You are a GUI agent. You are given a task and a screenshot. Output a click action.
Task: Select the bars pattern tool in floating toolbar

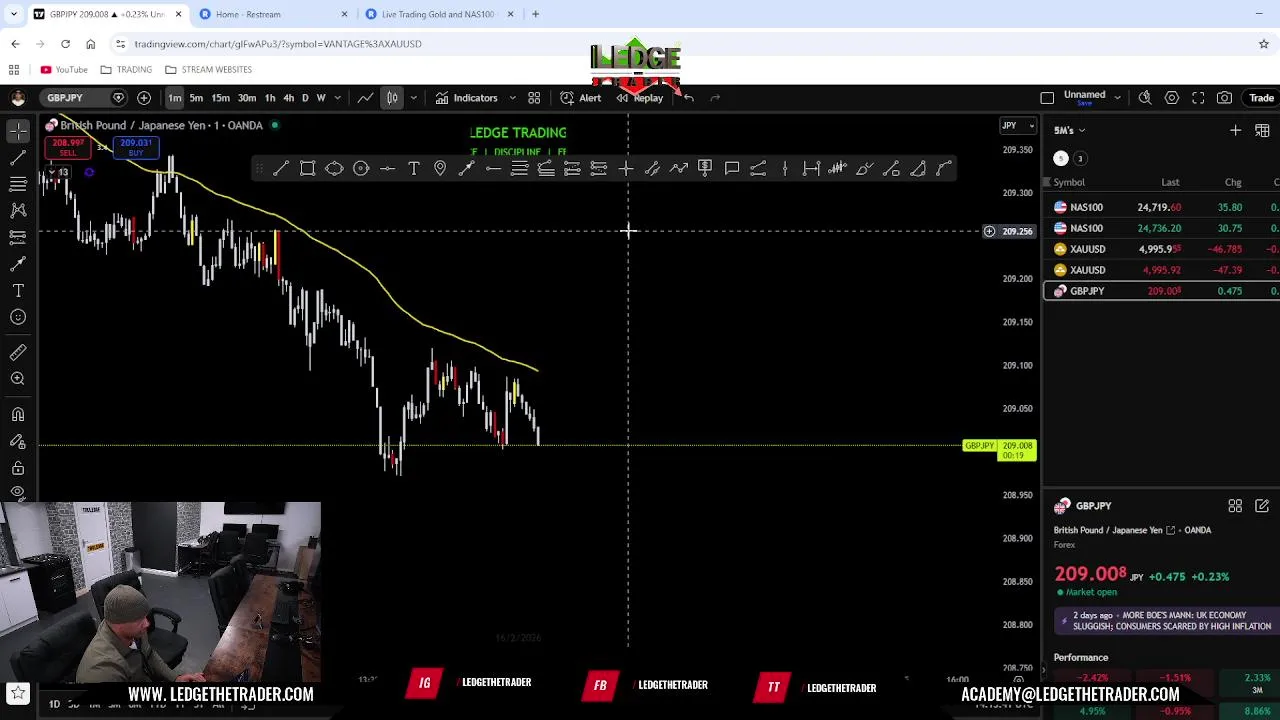838,169
